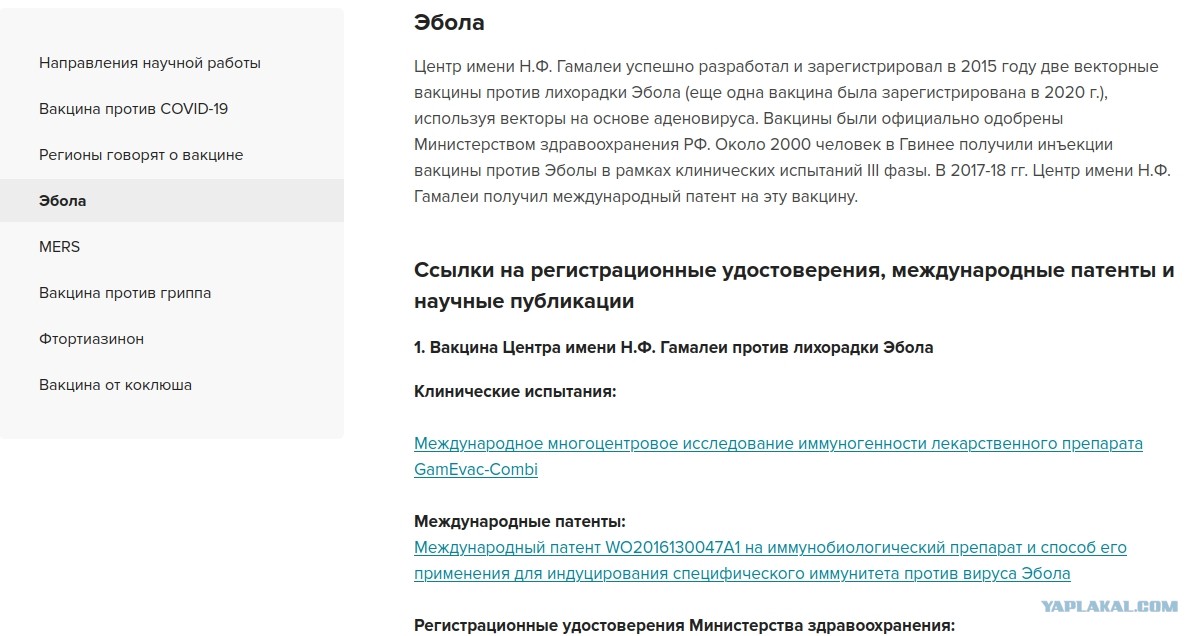Screen dimensions: 1204x636
Task: Open the GamEvac-Combi immunogenicity study link
Action: pos(777,443)
